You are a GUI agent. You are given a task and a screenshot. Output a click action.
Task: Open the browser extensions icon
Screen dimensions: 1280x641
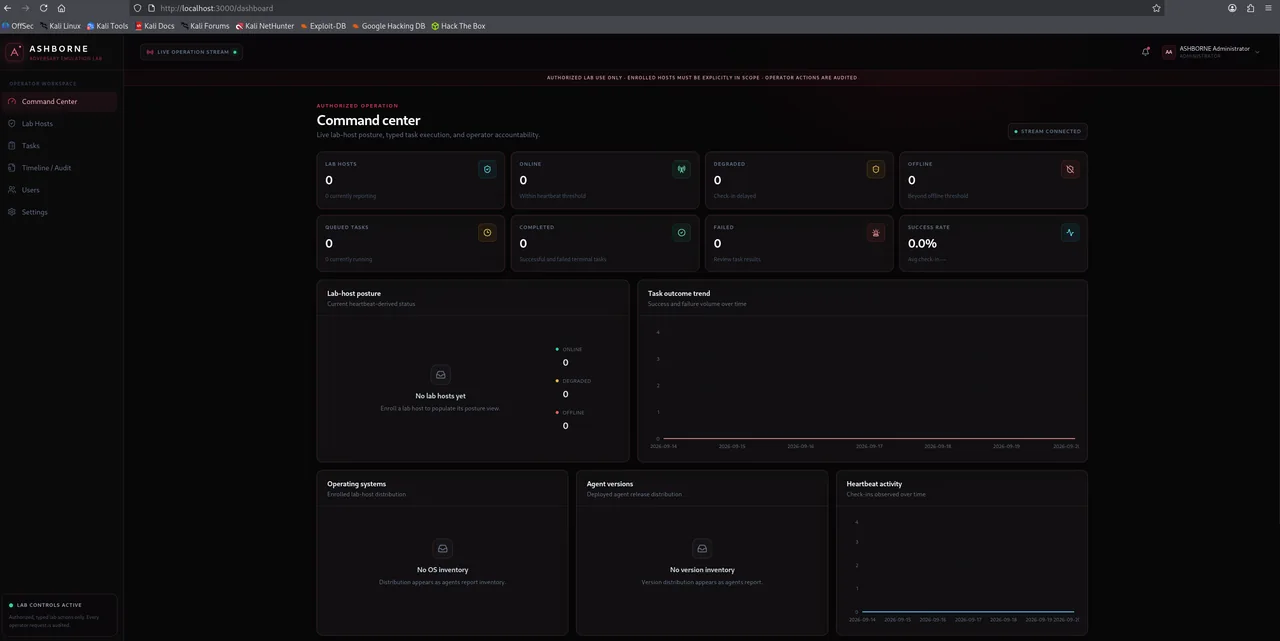1250,8
